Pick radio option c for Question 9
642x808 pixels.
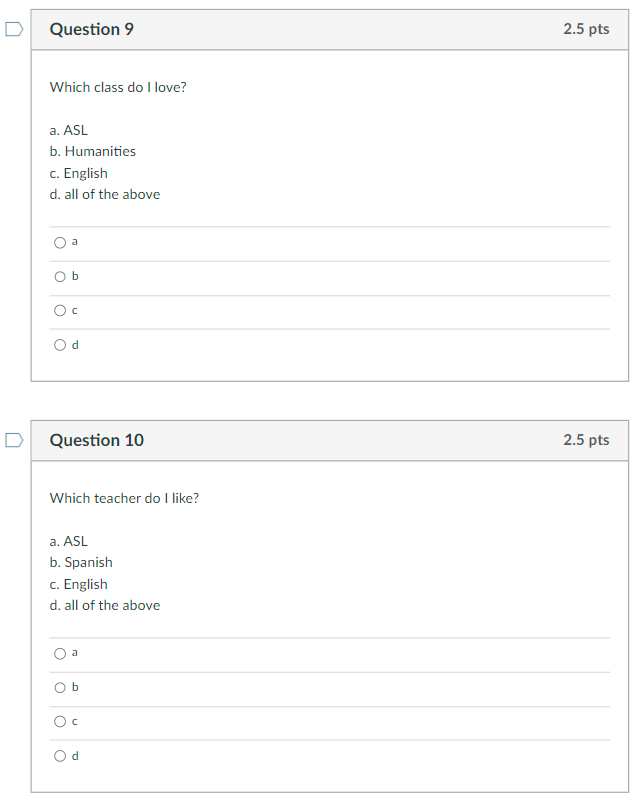point(61,311)
